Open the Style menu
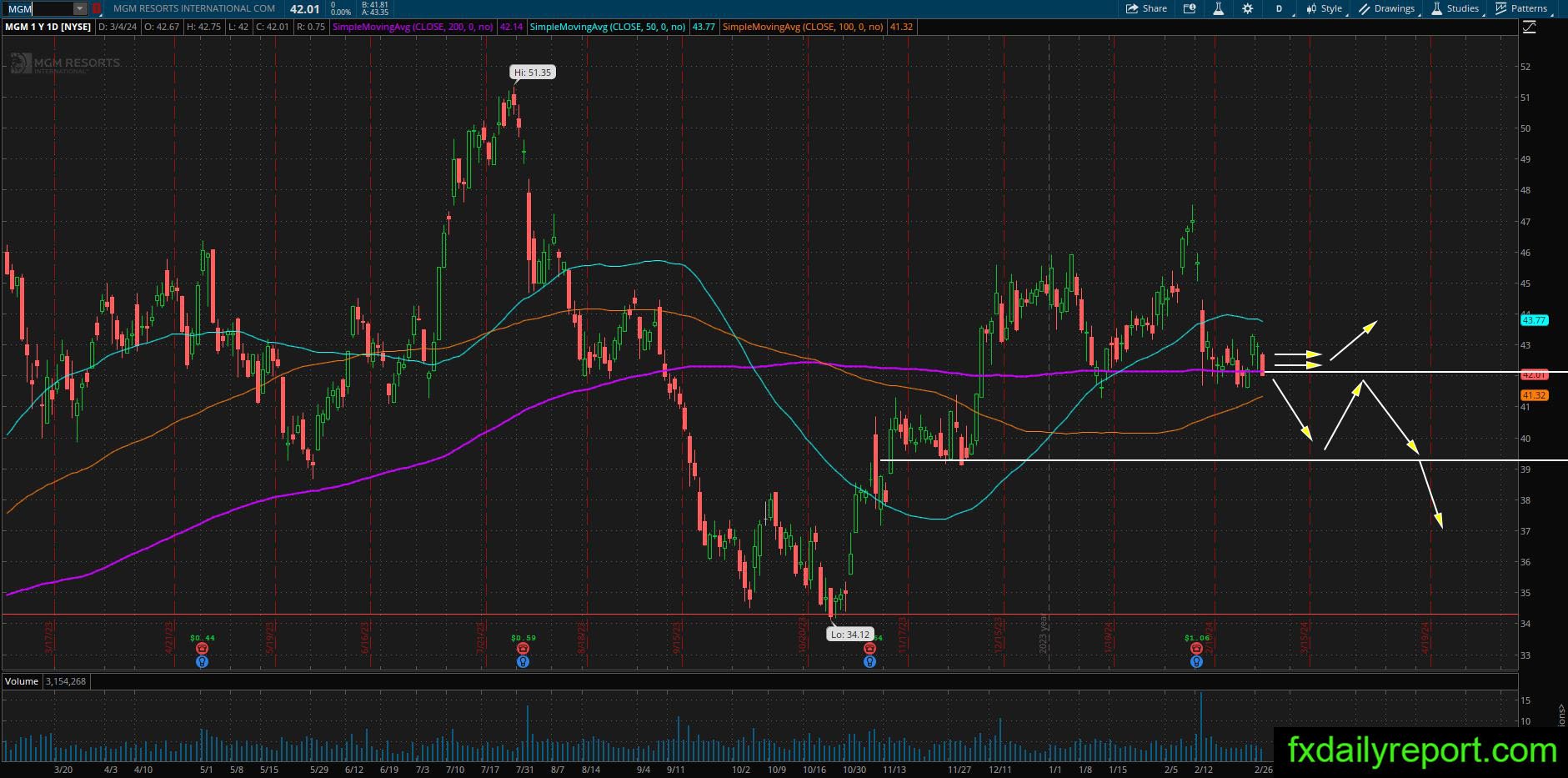 [x=1325, y=8]
